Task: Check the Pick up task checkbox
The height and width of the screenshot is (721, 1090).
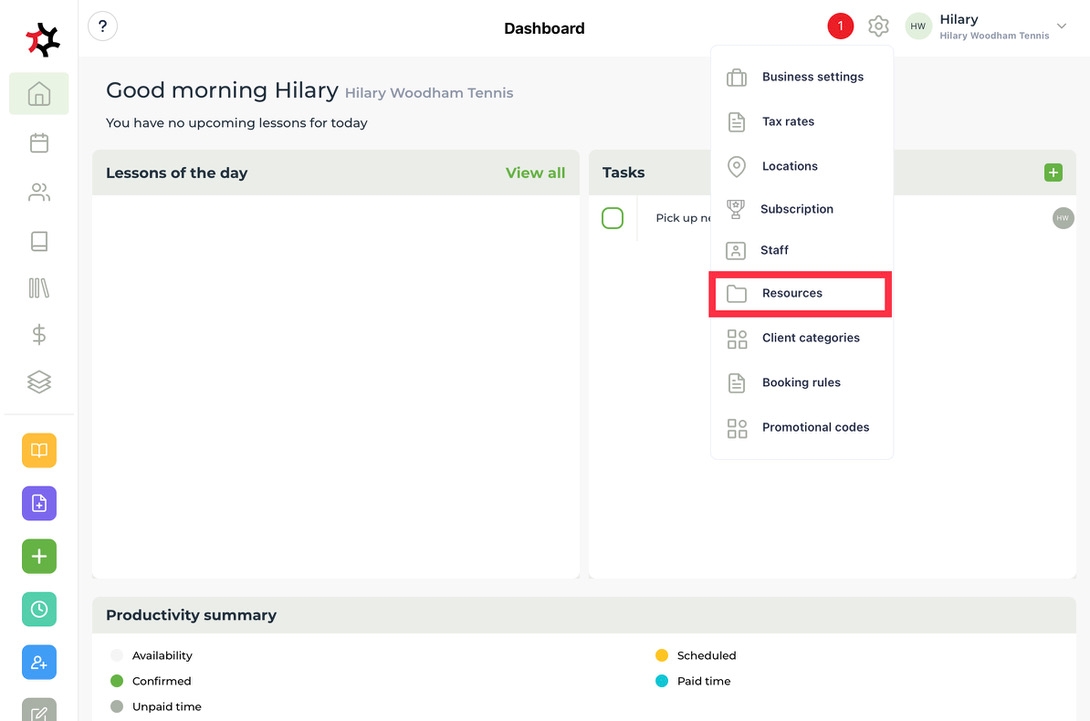Action: pyautogui.click(x=613, y=218)
